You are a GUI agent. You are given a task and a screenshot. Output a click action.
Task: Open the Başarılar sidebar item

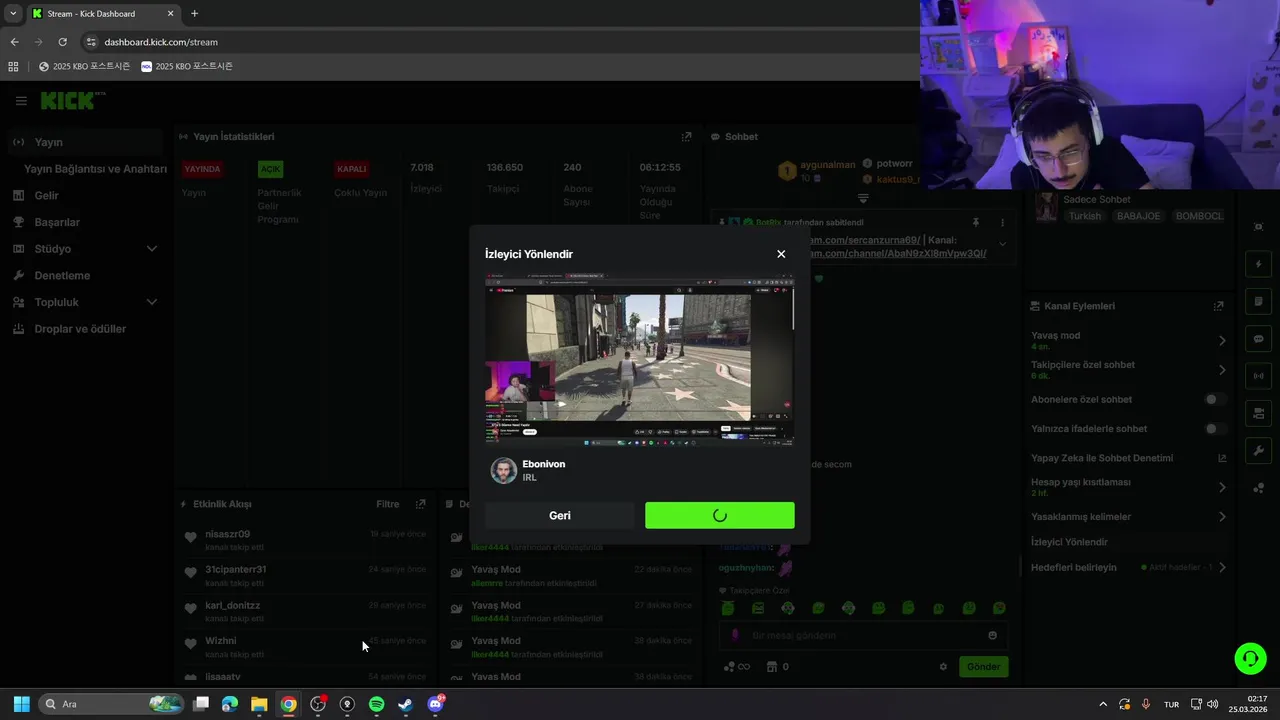coord(57,222)
